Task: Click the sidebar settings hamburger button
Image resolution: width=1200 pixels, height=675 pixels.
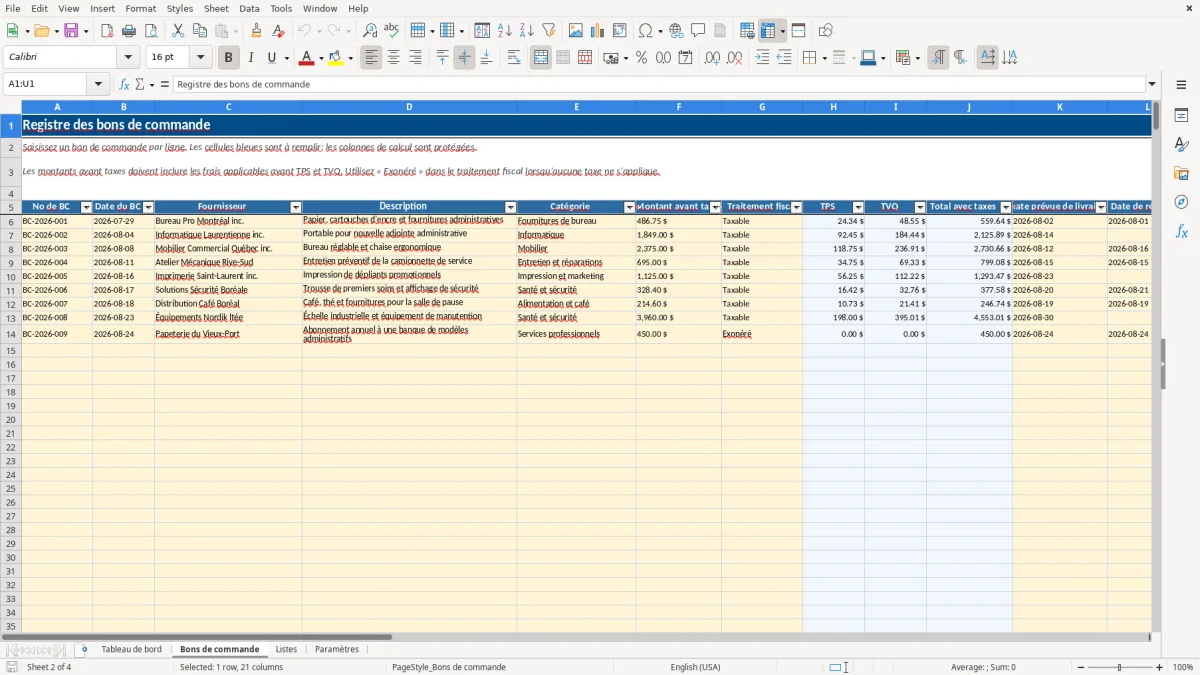Action: tap(1181, 85)
